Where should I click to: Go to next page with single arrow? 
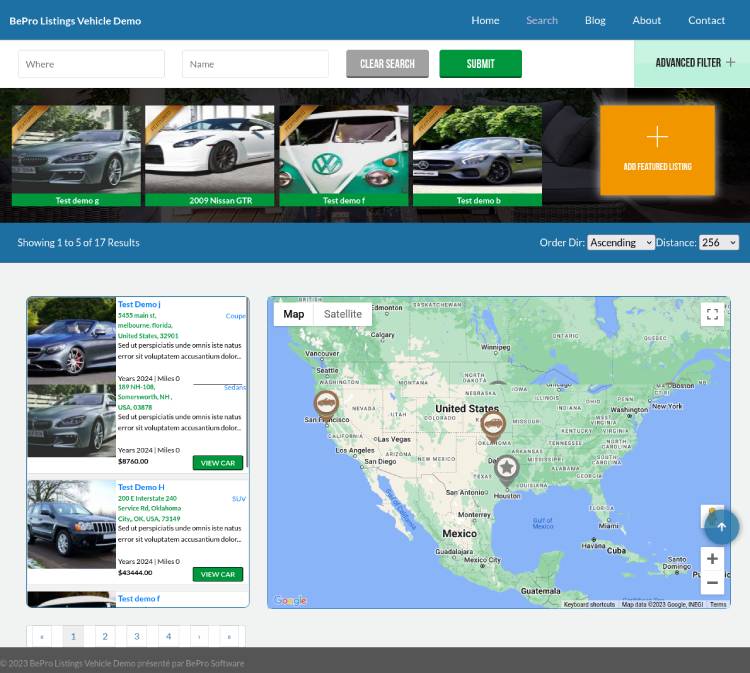click(x=199, y=637)
